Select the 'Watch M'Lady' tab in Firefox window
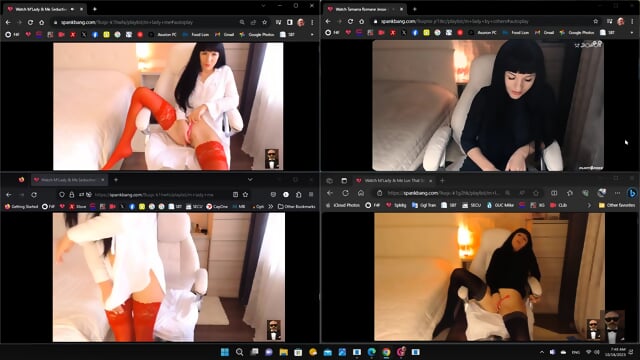 point(68,180)
